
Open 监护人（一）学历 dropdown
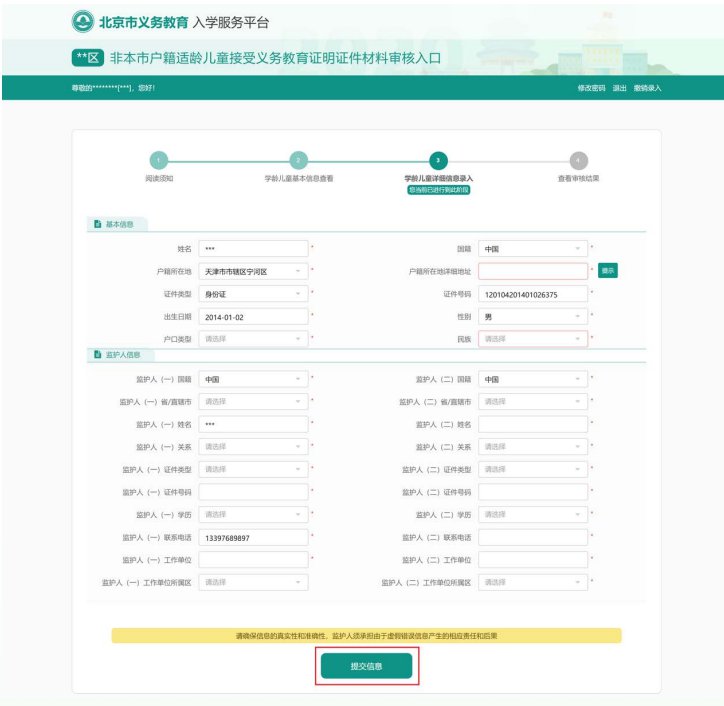tap(253, 514)
